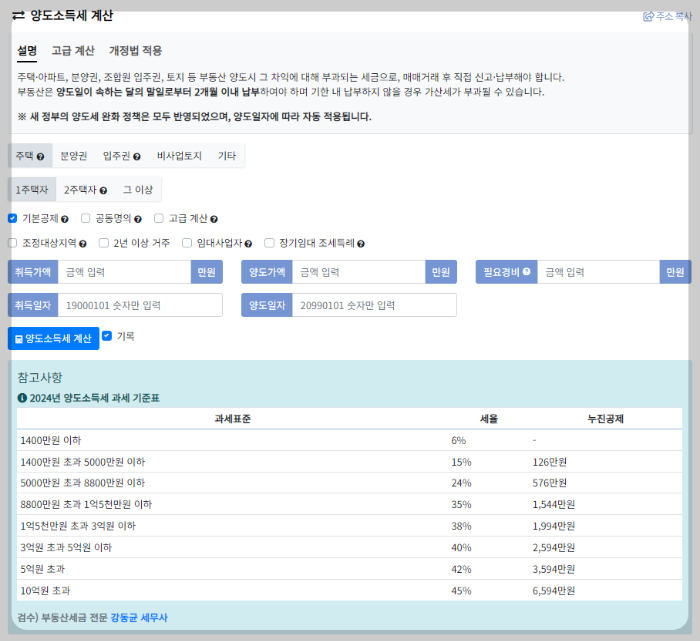
Task: Open the 강동균 세무사 link
Action: [x=139, y=618]
